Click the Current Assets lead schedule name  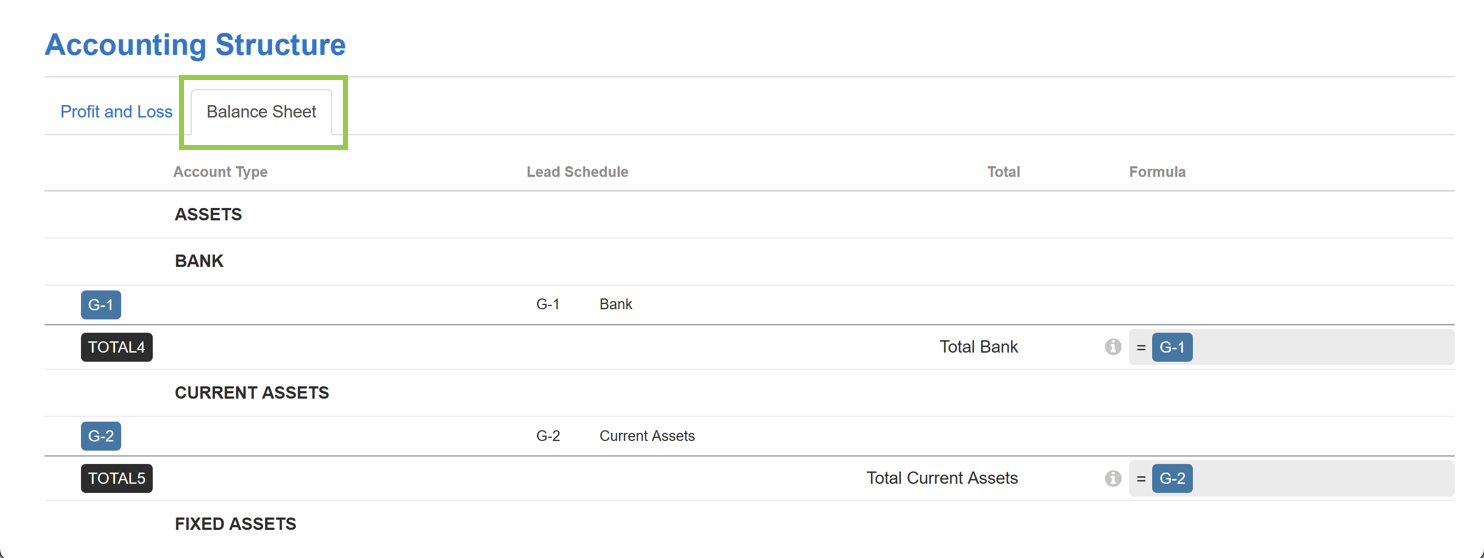[647, 436]
